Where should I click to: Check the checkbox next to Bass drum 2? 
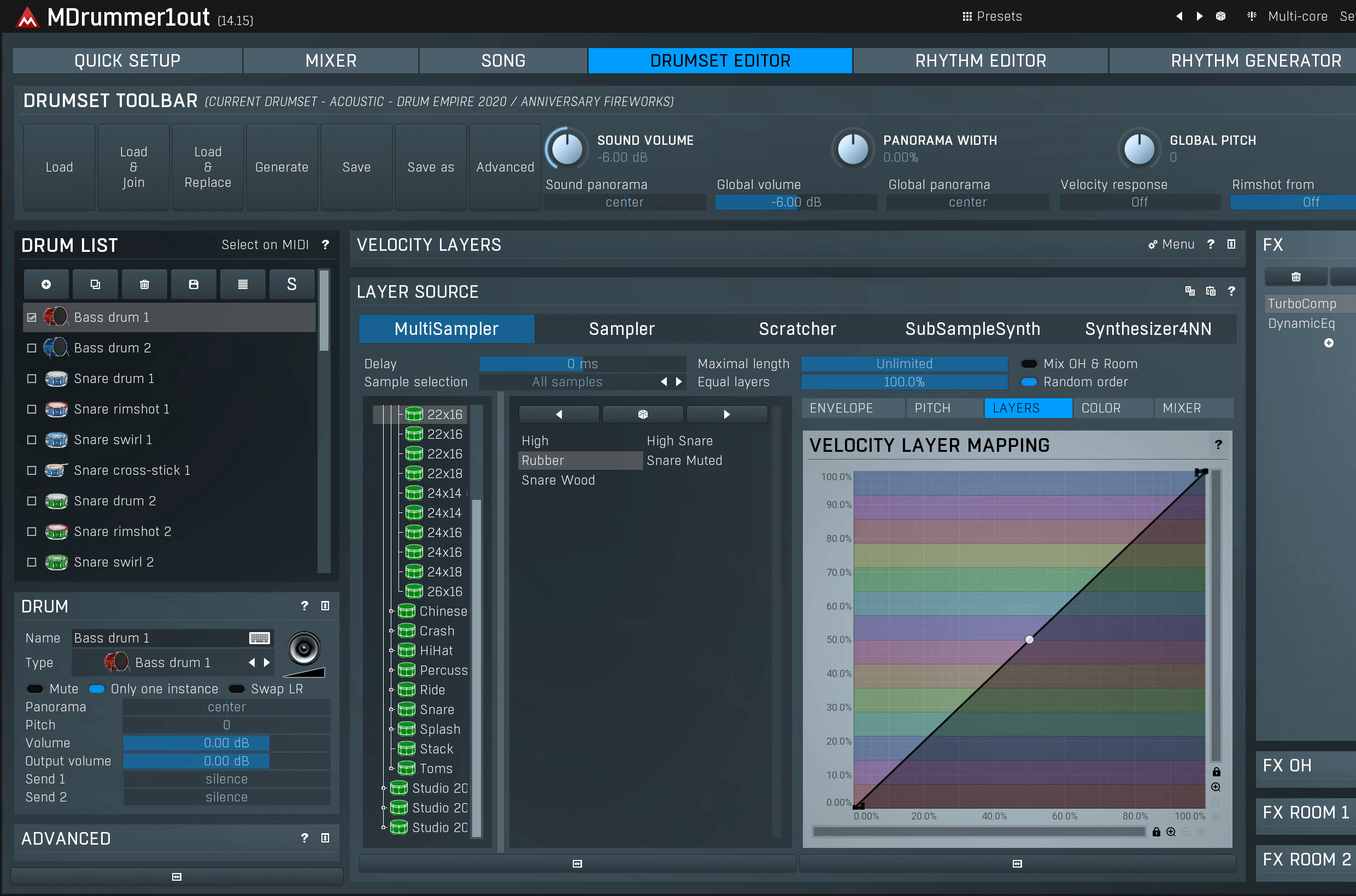coord(32,347)
